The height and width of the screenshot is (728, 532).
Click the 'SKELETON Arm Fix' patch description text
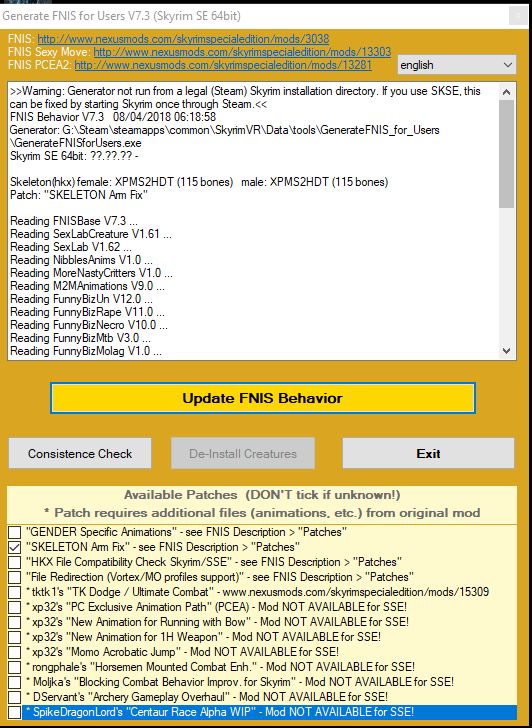coord(163,547)
